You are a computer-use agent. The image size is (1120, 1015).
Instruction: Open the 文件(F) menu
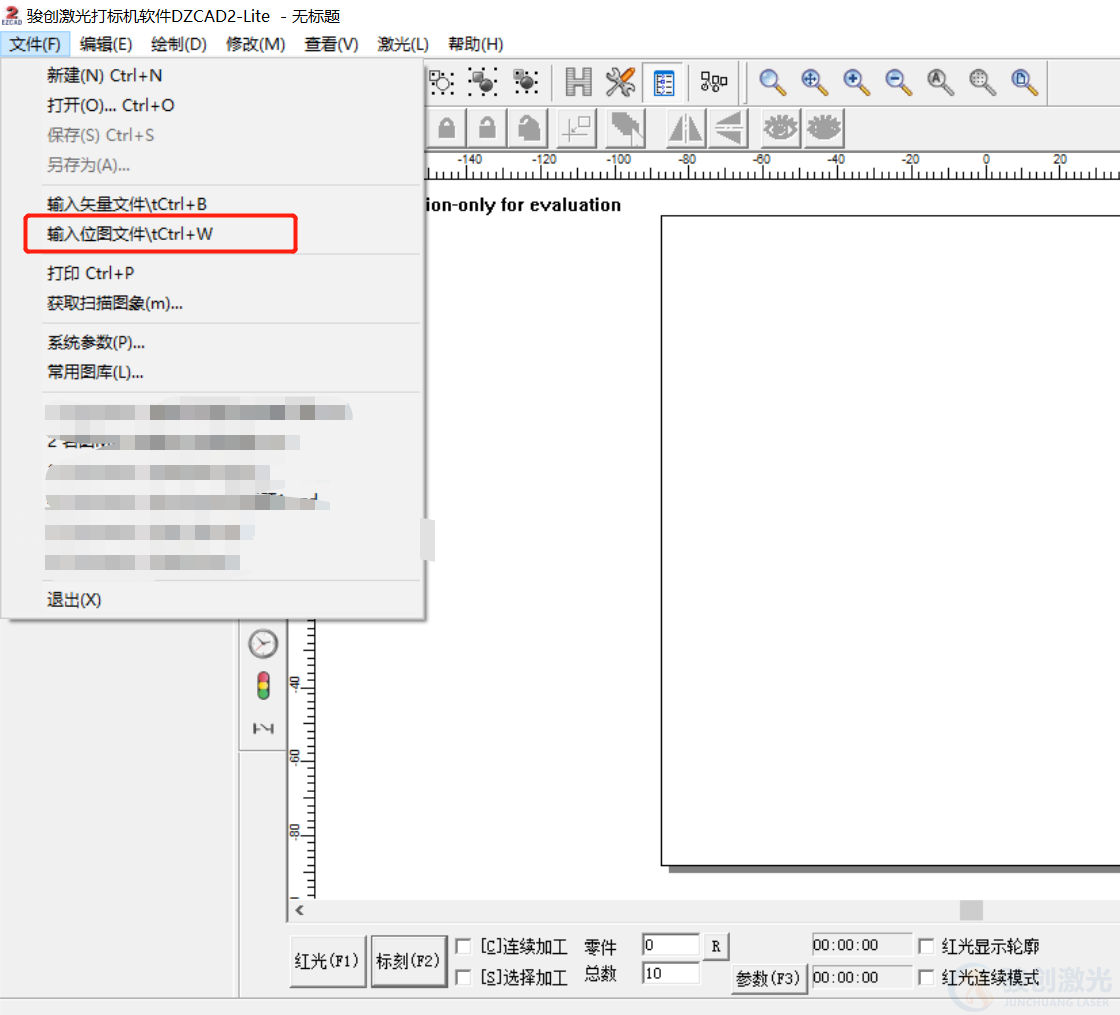(x=34, y=44)
